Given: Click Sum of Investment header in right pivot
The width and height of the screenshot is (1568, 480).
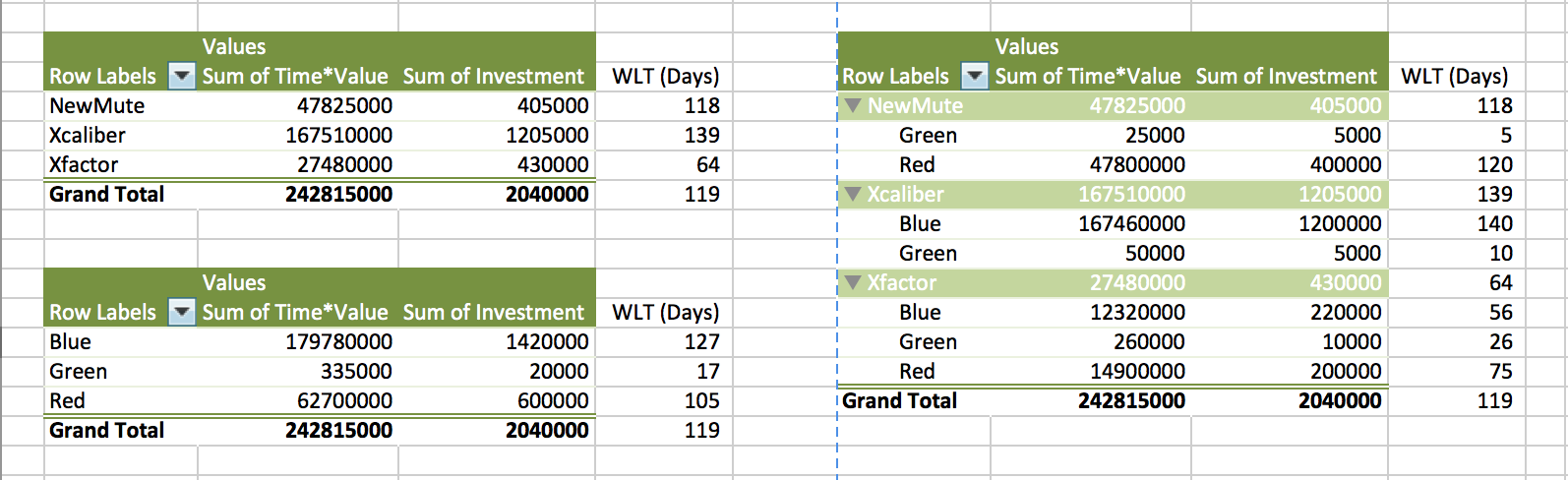Looking at the screenshot, I should tap(1286, 76).
